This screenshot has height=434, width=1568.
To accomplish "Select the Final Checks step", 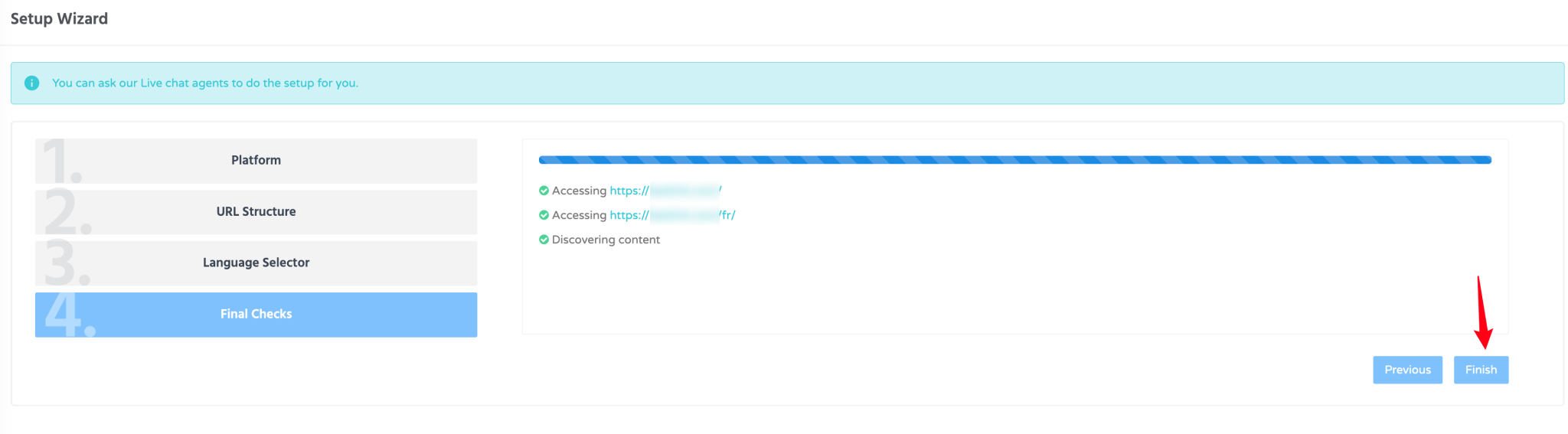I will coord(256,314).
